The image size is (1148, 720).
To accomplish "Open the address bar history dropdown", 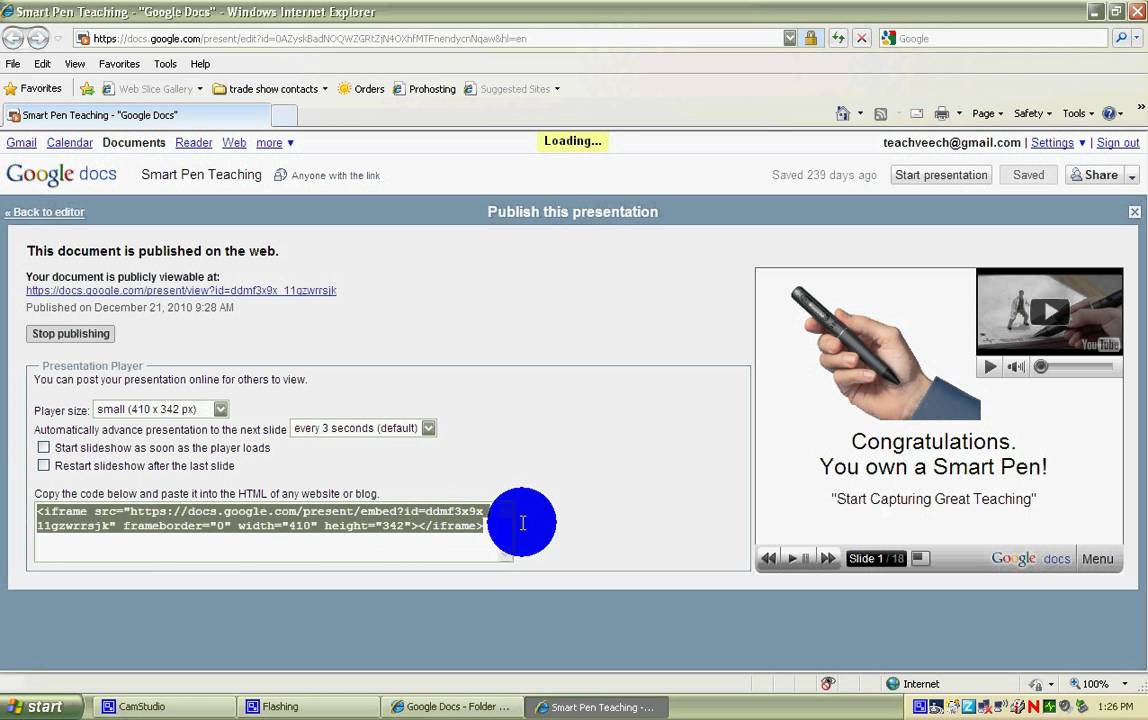I will pos(789,38).
